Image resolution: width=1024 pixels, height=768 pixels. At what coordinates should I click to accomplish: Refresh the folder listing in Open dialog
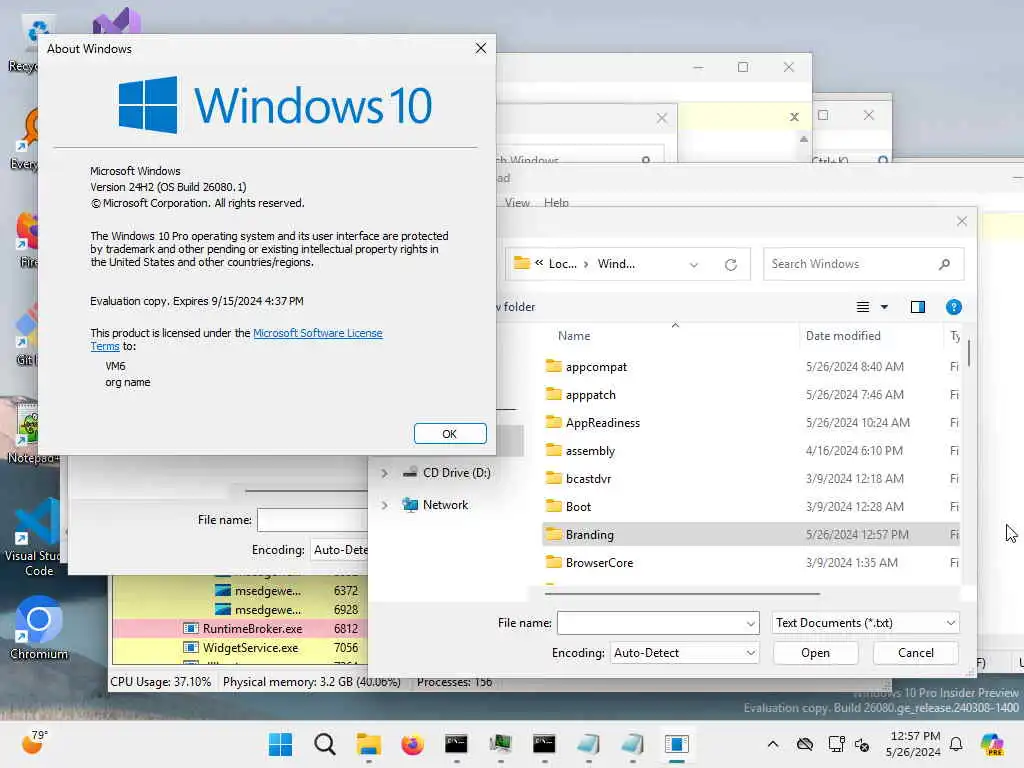[731, 264]
